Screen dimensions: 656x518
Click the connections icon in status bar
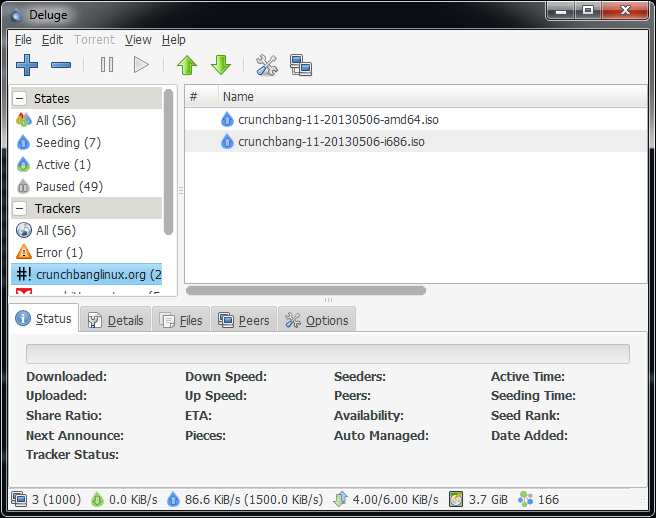[19, 499]
